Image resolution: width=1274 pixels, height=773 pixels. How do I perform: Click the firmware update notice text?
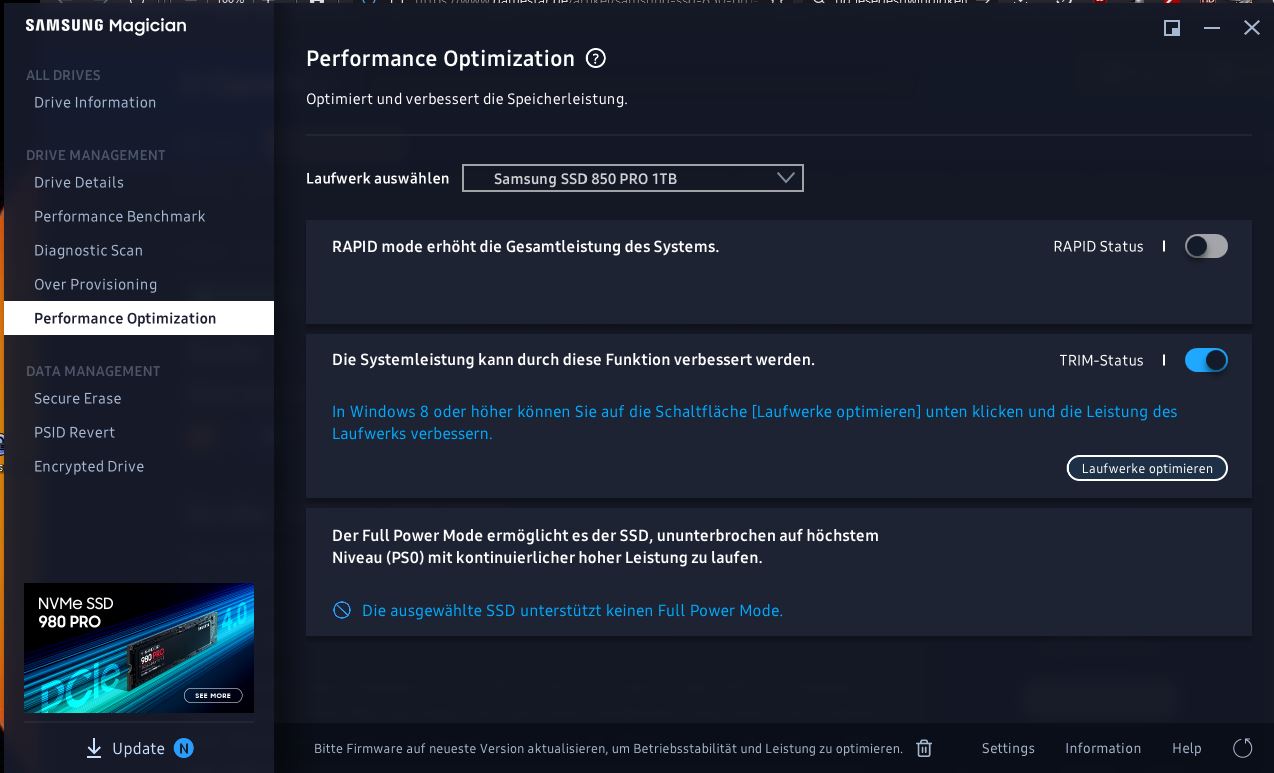point(608,748)
